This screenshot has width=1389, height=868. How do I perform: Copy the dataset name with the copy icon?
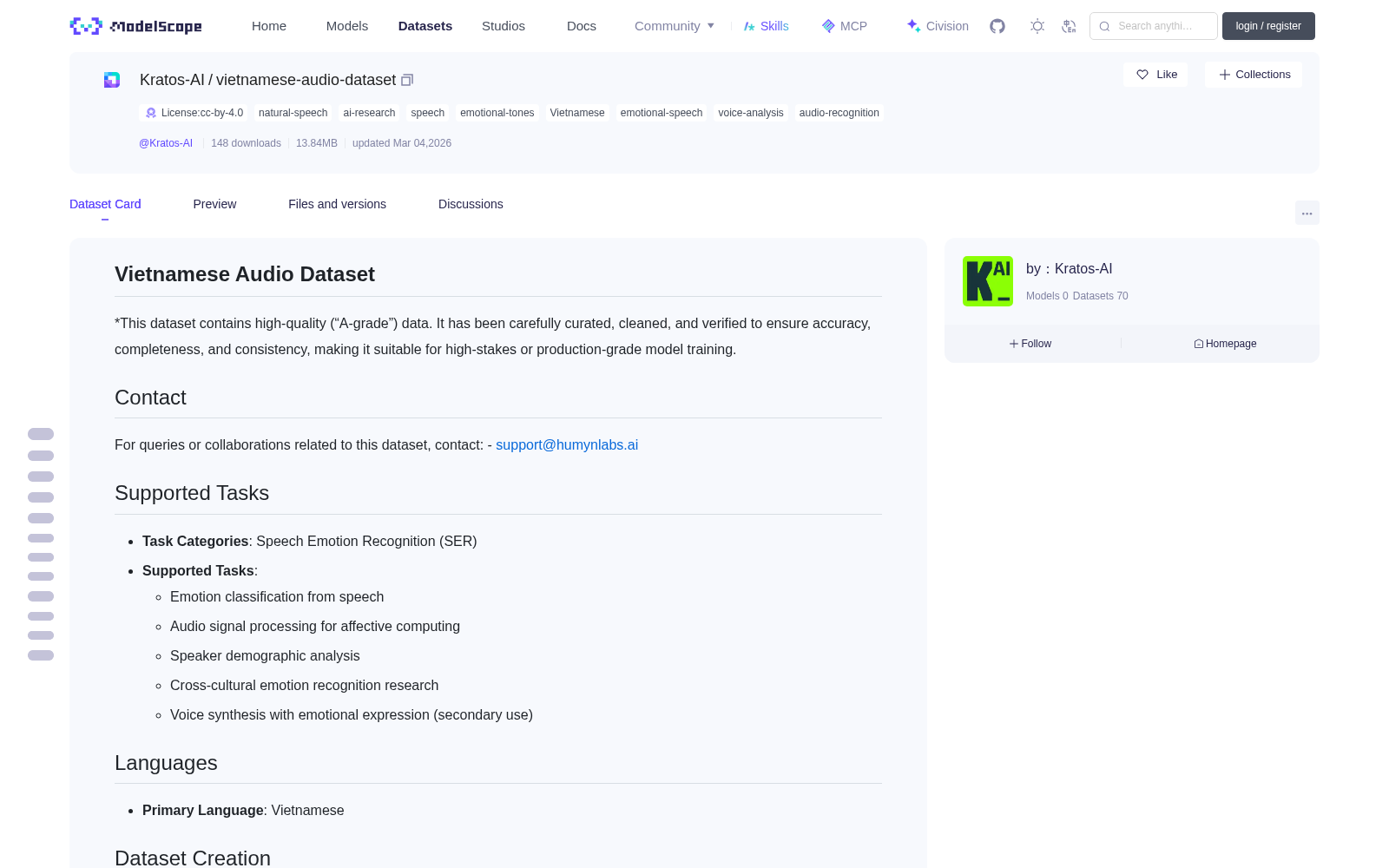(407, 80)
